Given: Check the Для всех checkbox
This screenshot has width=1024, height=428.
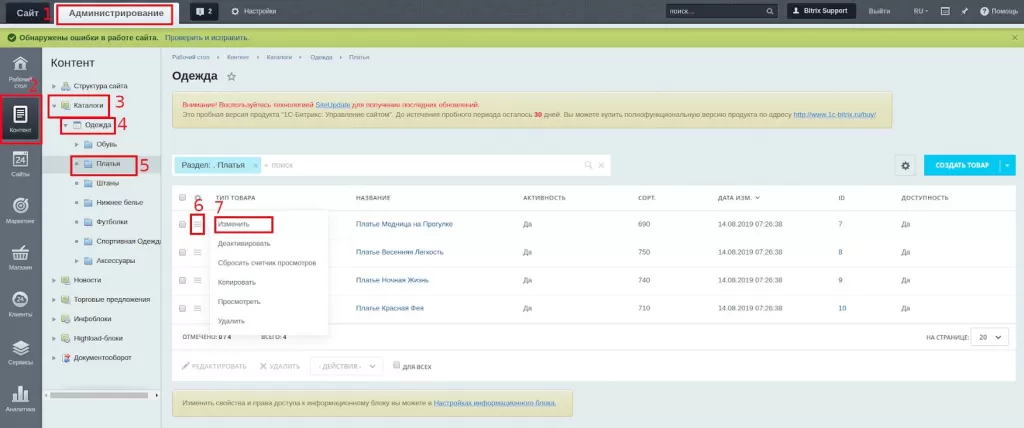Looking at the screenshot, I should [x=397, y=366].
